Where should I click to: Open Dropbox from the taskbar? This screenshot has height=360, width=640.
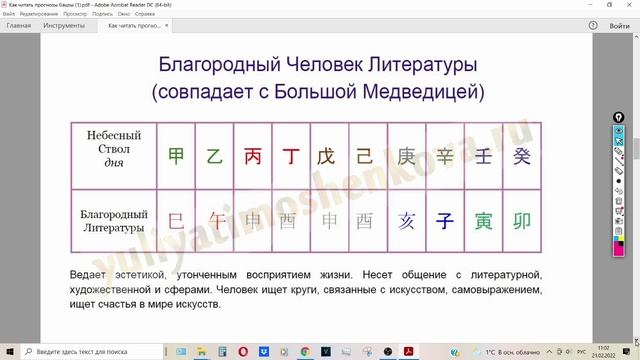pyautogui.click(x=264, y=351)
